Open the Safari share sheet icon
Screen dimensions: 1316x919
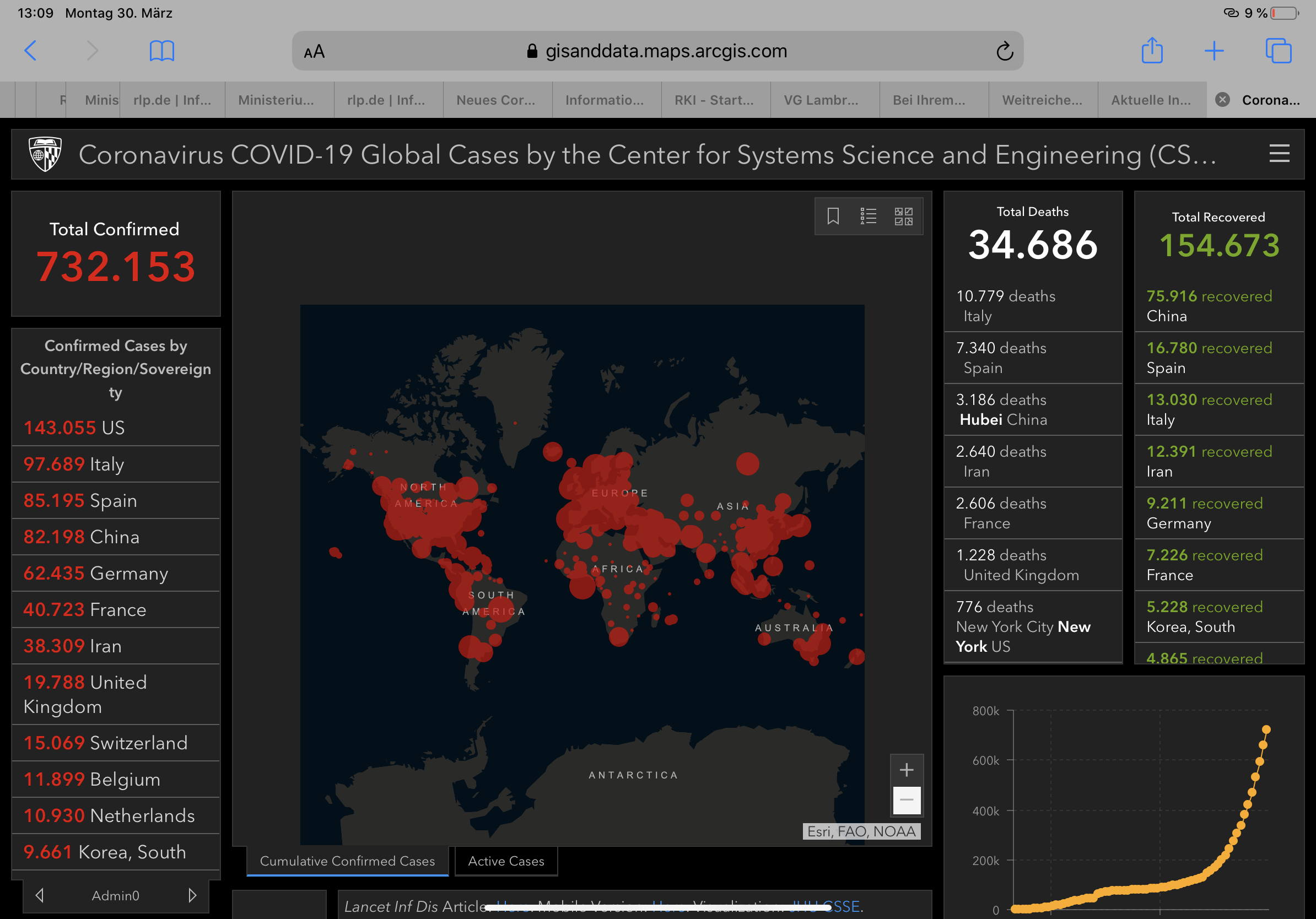[1152, 51]
